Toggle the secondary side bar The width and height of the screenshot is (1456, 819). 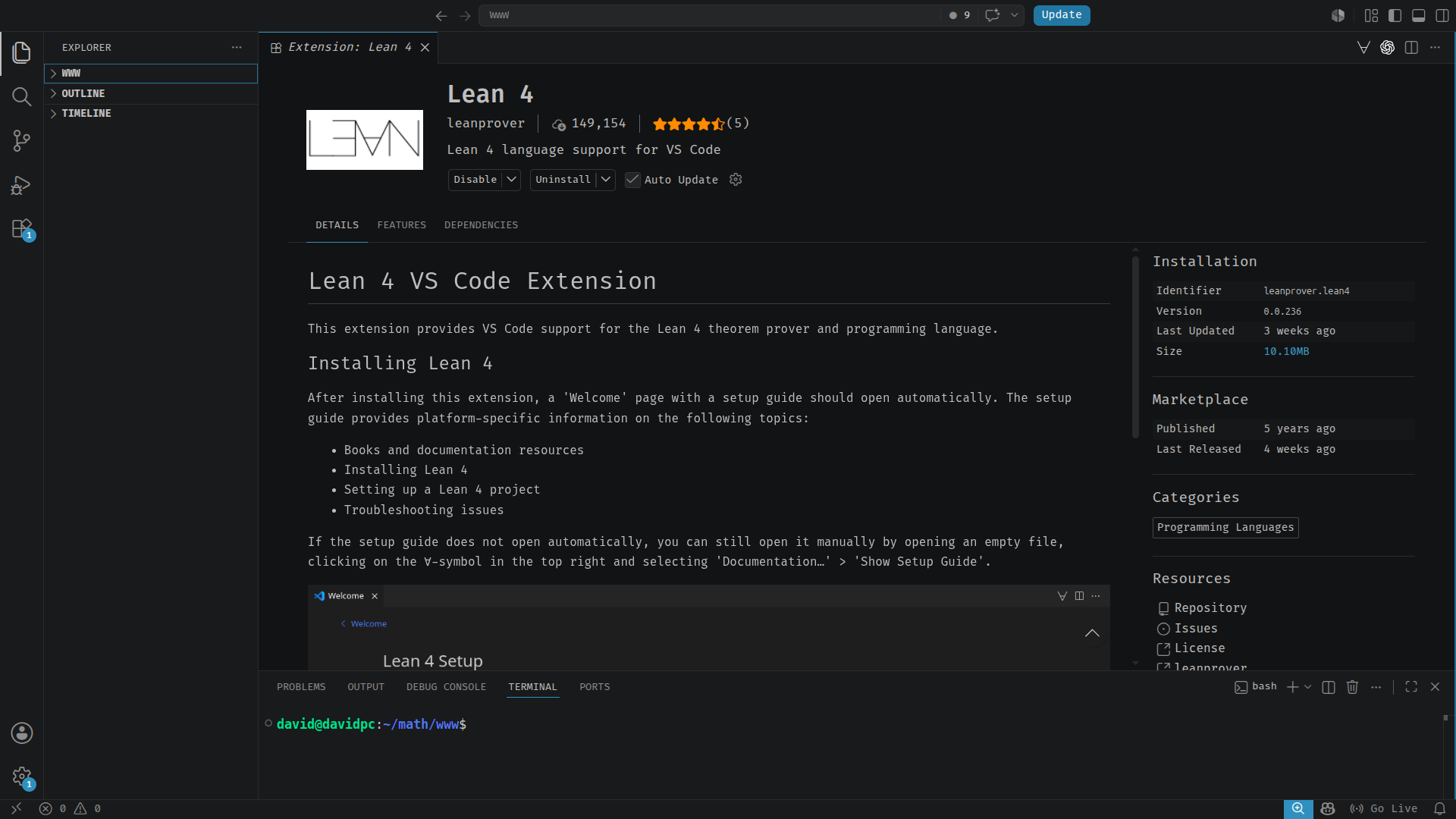click(x=1442, y=15)
